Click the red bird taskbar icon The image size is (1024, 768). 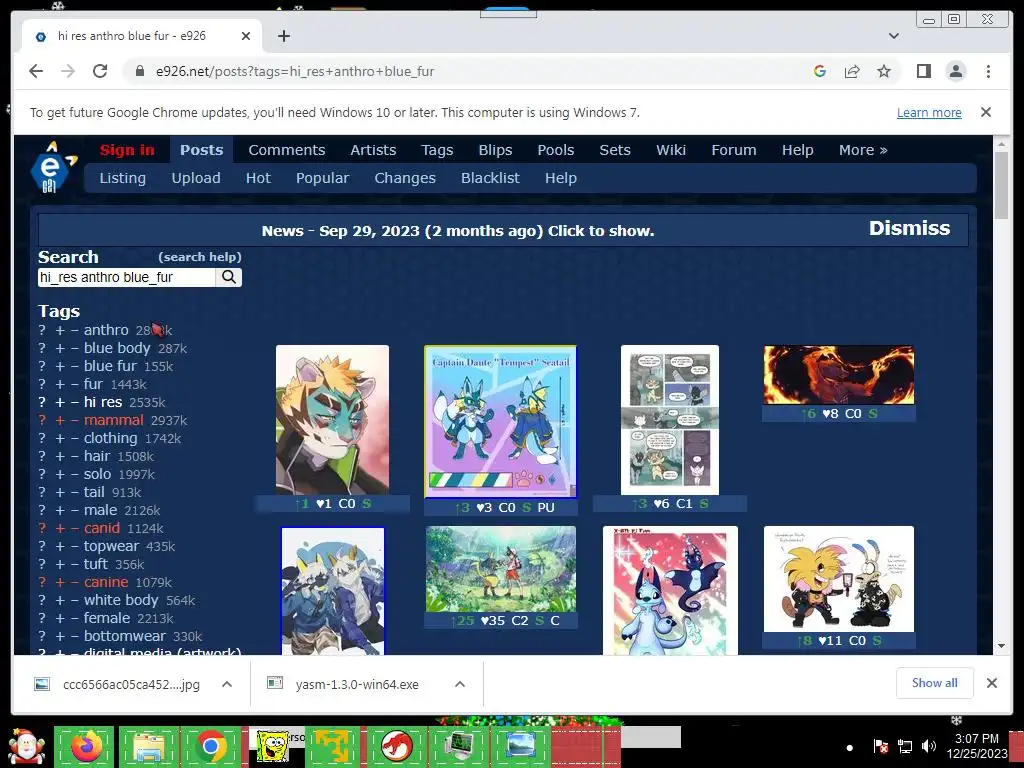396,746
